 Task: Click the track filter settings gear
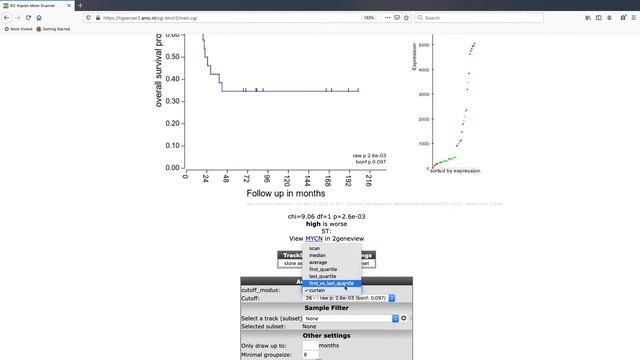coord(404,318)
